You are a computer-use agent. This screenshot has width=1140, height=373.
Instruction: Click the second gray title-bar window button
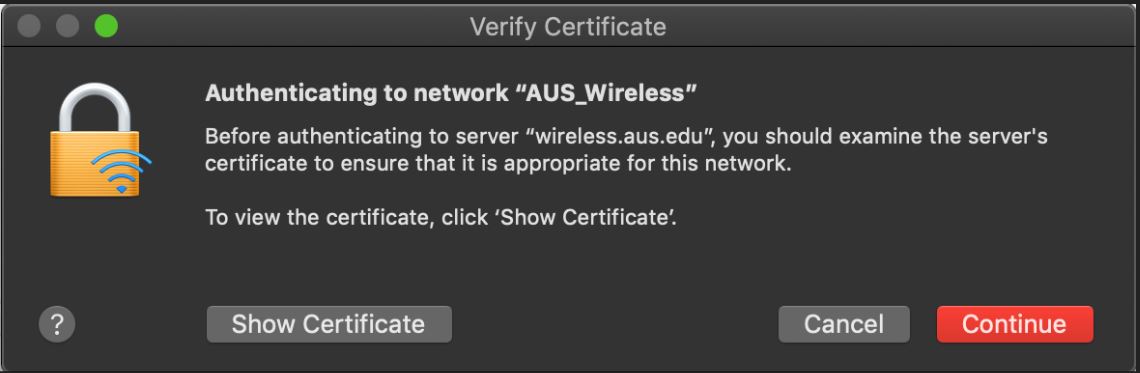(x=68, y=27)
